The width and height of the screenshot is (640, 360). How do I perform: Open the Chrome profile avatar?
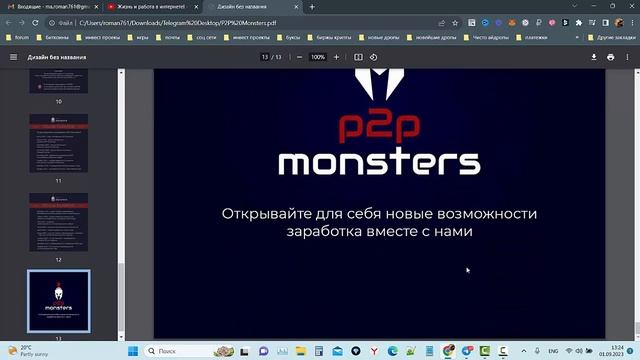pos(619,23)
